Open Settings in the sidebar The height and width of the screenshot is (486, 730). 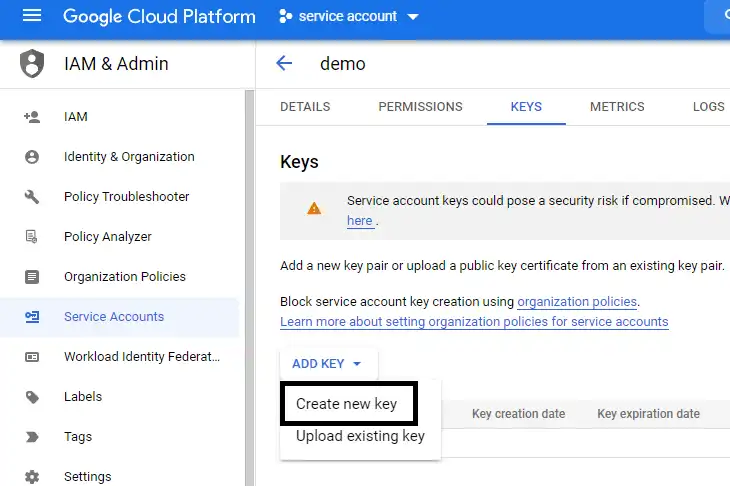point(120,476)
